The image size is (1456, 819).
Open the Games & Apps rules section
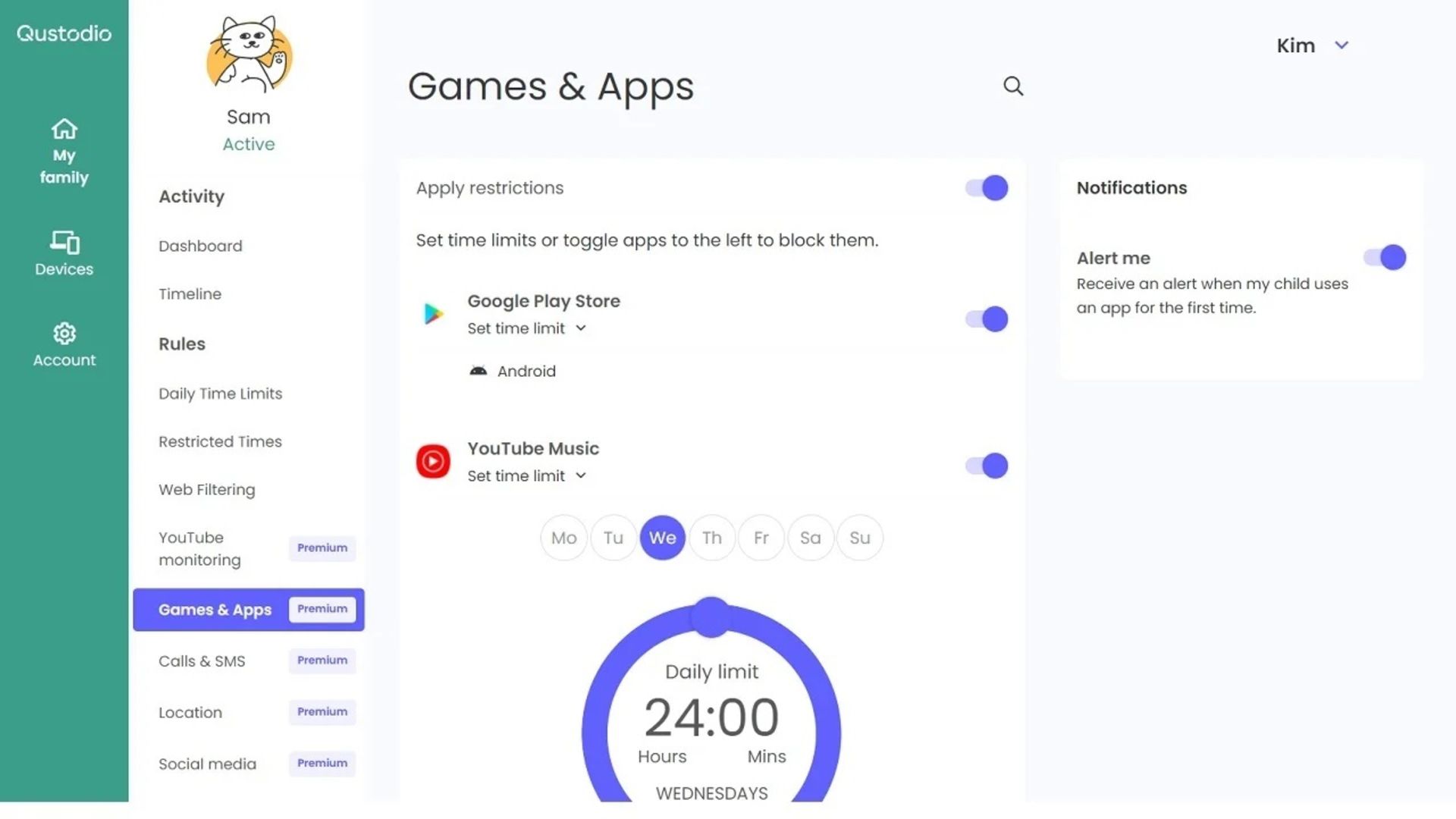point(215,609)
